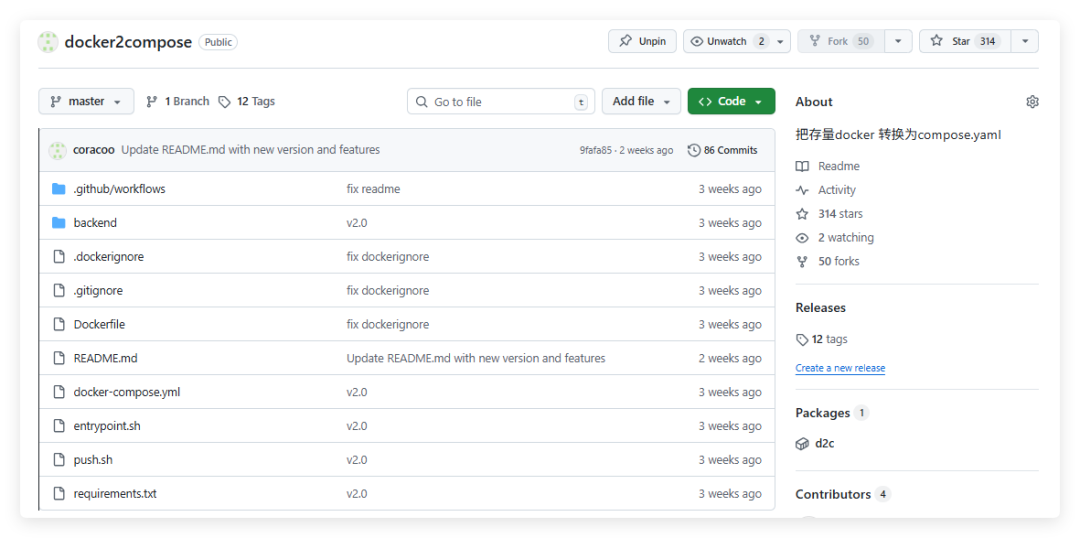Click the fork icon on Fork button

(816, 41)
